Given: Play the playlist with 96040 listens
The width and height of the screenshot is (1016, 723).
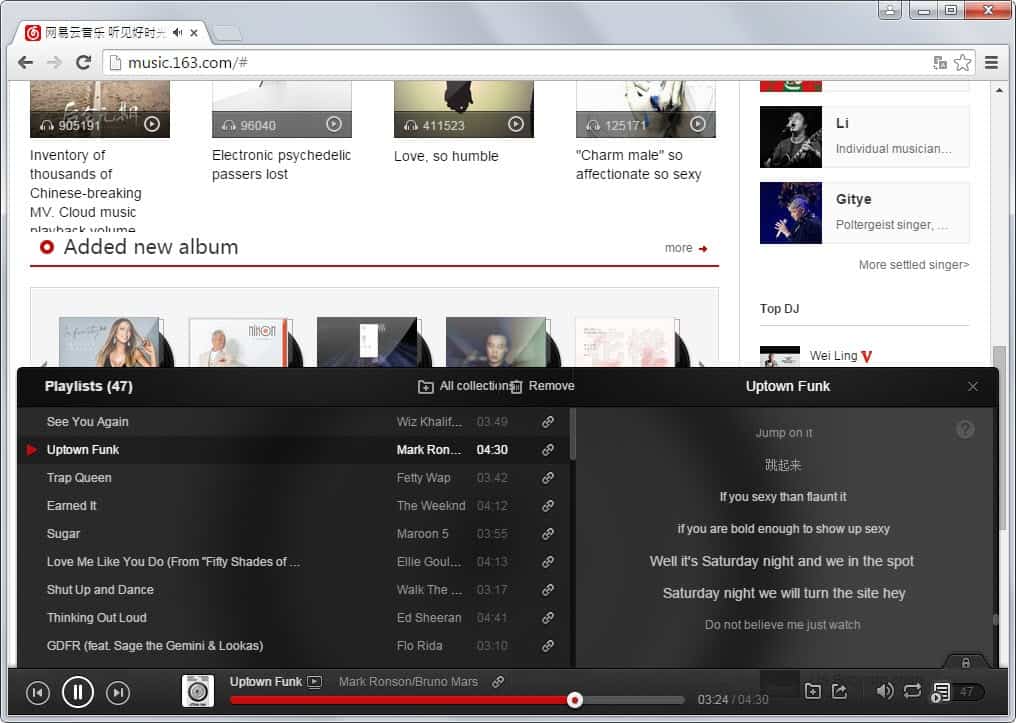Looking at the screenshot, I should 334,124.
